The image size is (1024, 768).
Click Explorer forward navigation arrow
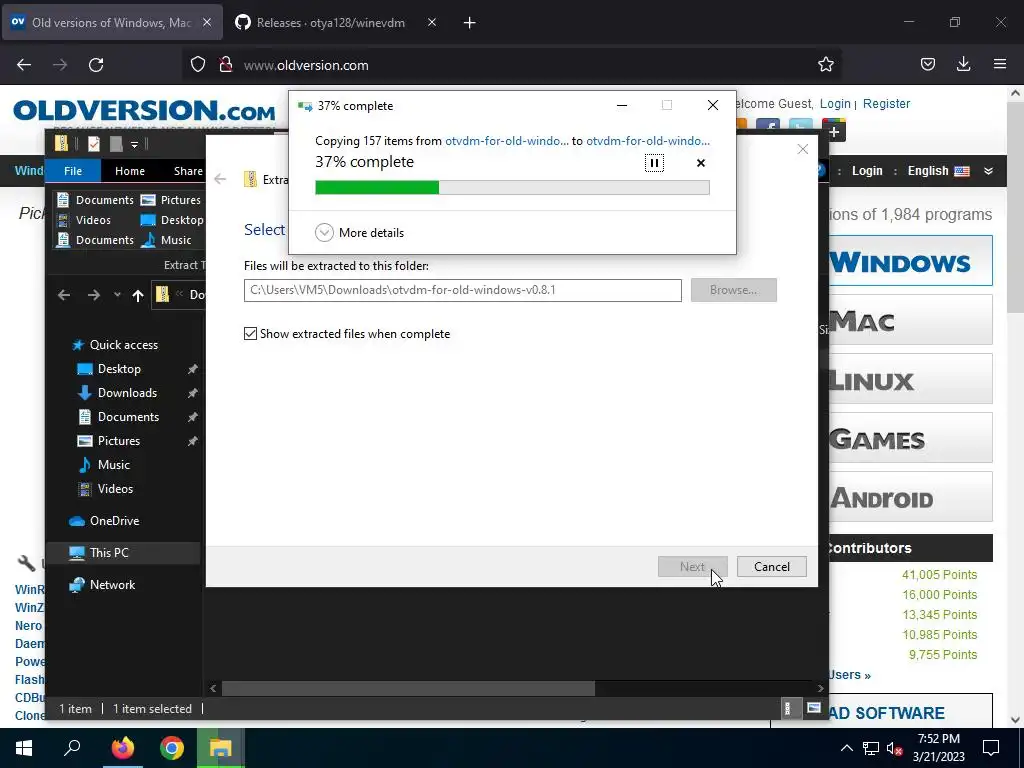93,295
